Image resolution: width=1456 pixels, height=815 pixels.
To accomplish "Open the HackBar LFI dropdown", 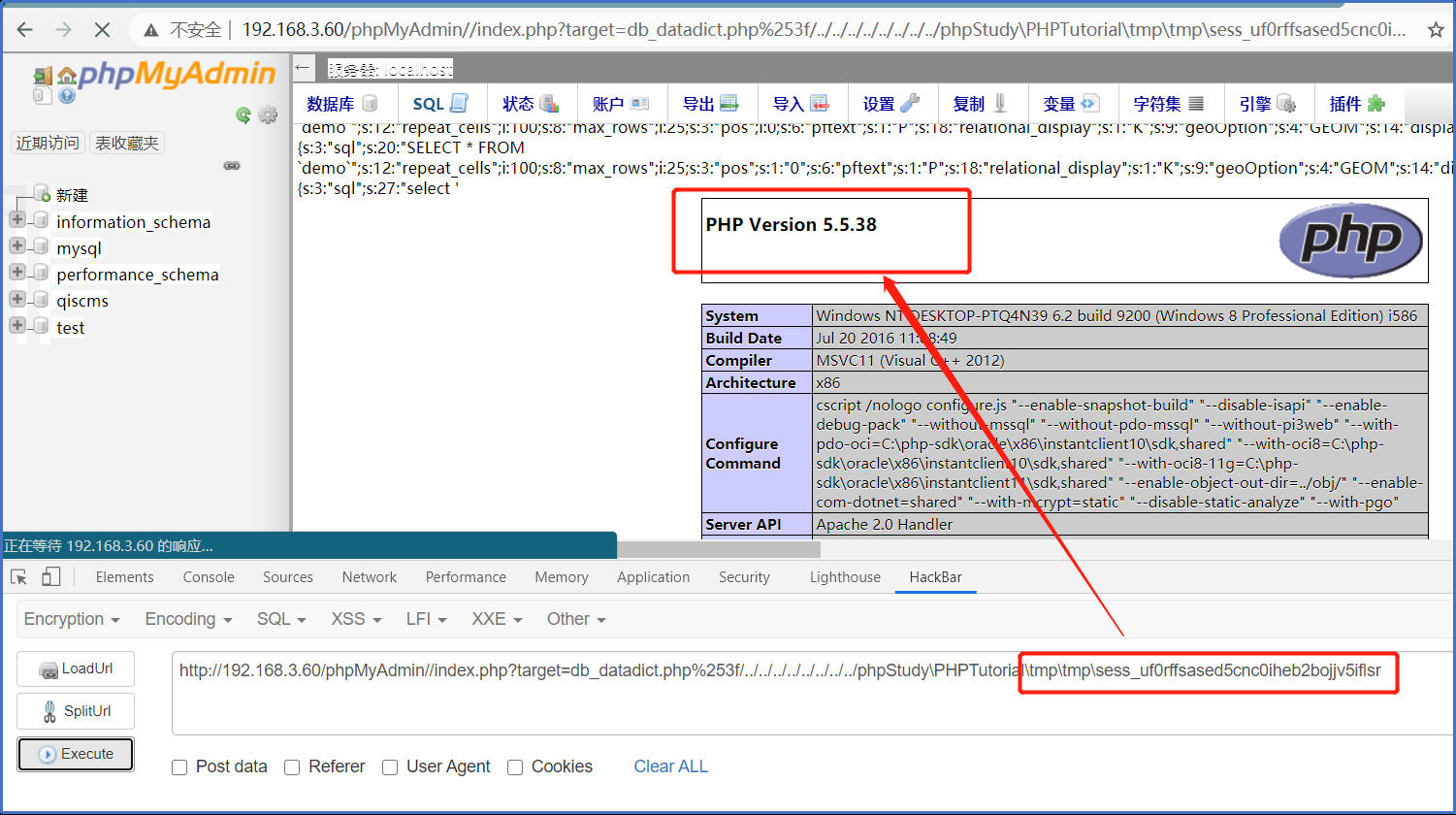I will 427,619.
